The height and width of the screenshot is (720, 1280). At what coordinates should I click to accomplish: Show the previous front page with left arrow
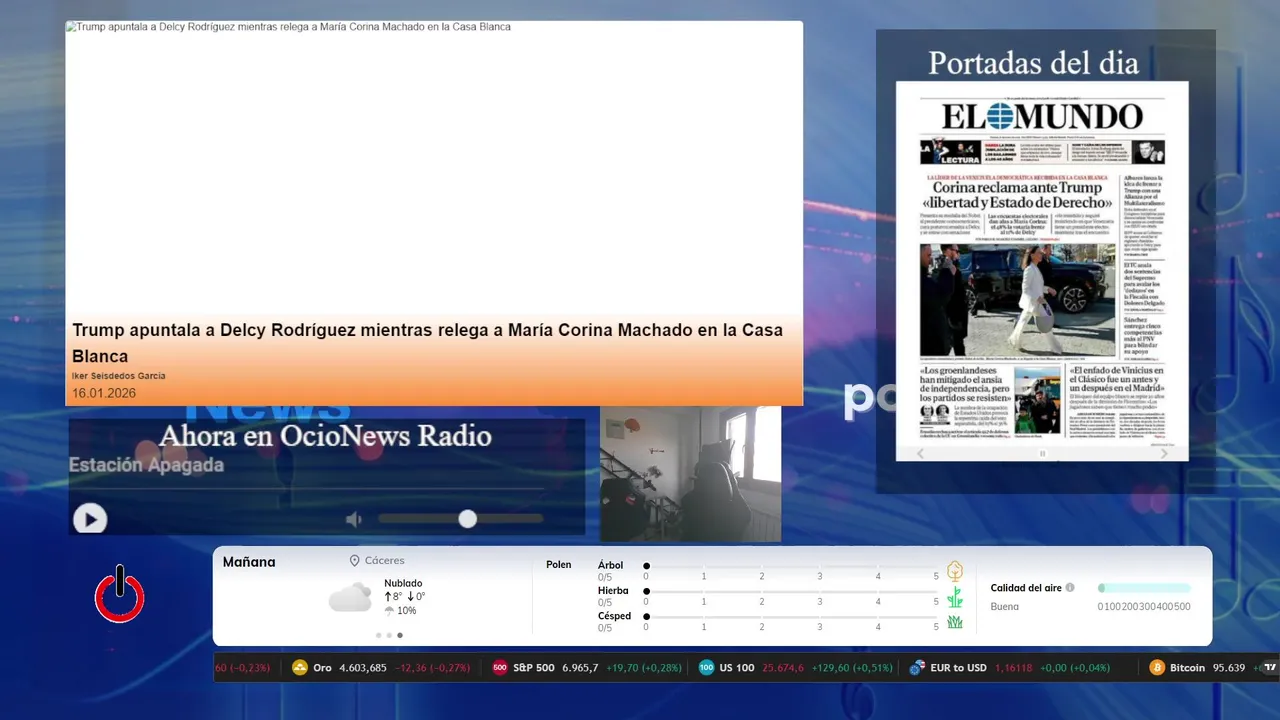[x=920, y=453]
